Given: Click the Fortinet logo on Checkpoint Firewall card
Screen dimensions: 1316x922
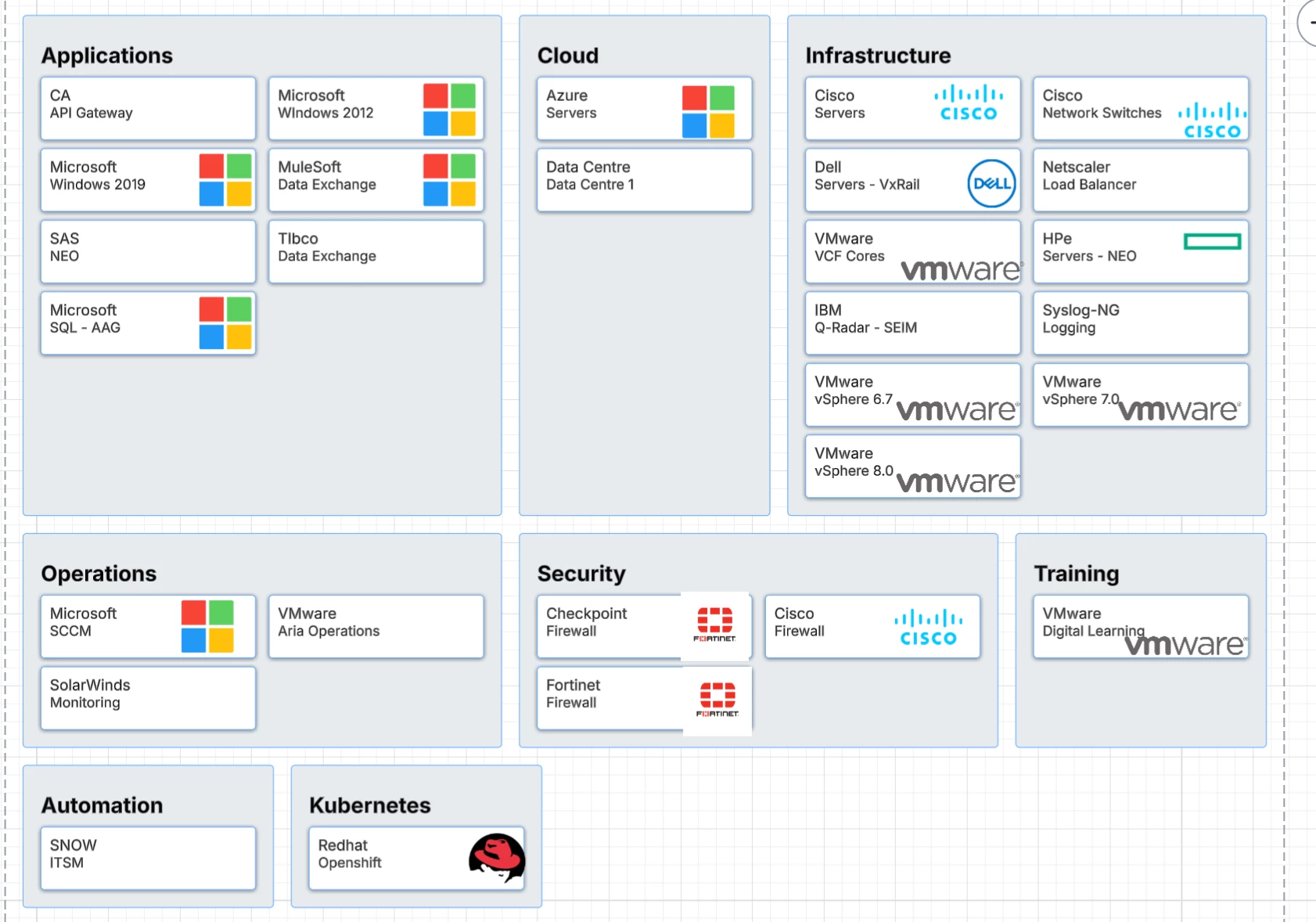Looking at the screenshot, I should click(715, 625).
